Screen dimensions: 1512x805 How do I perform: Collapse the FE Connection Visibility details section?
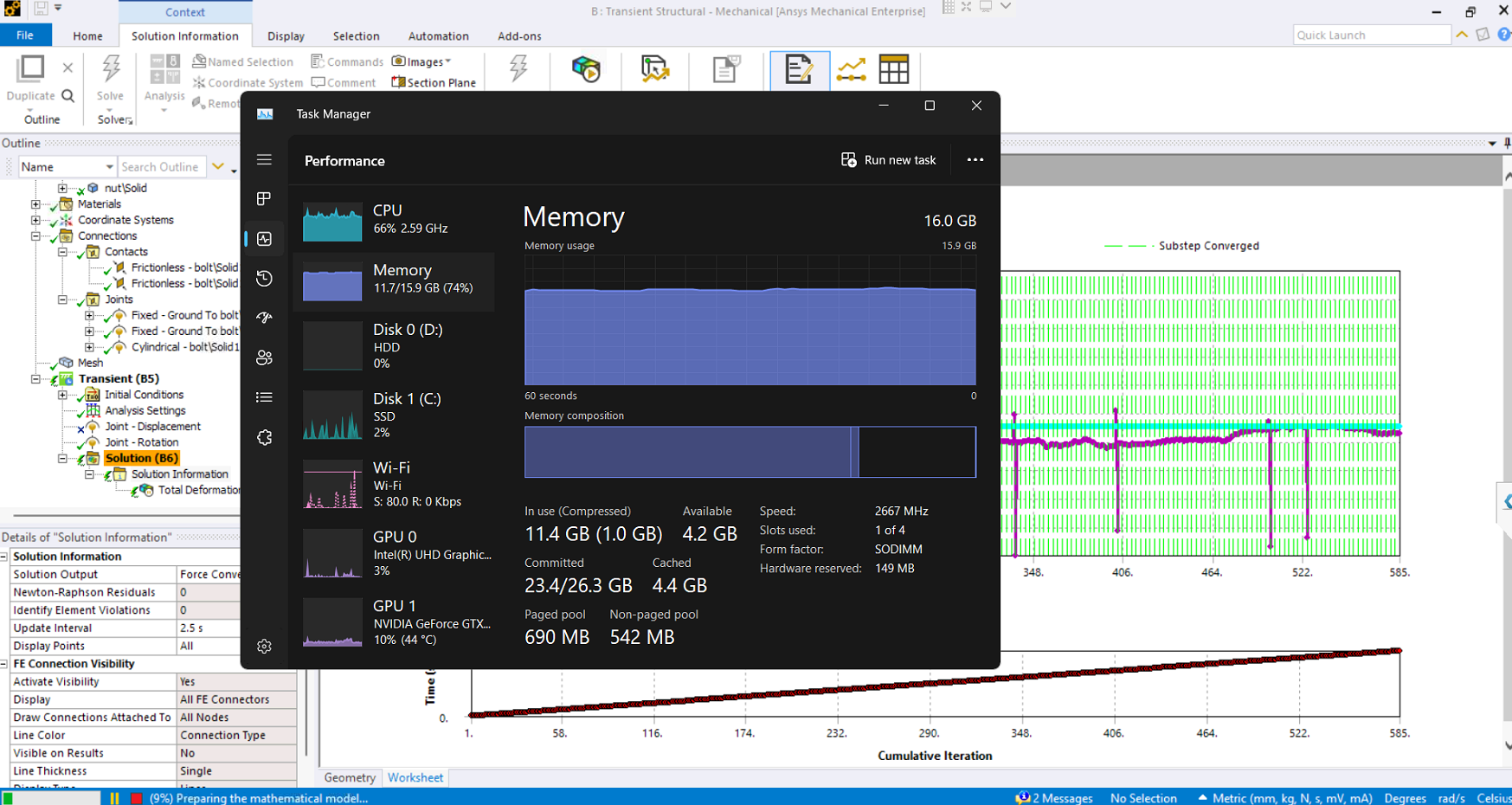pyautogui.click(x=4, y=664)
